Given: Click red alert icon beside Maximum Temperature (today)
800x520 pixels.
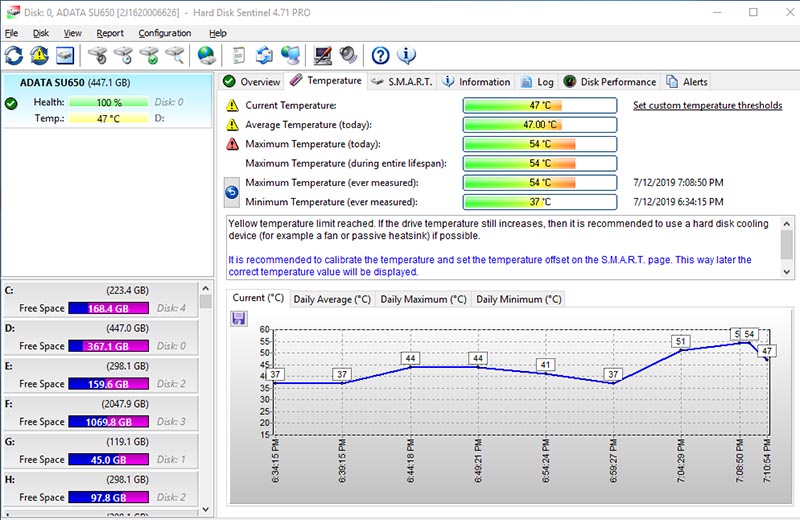Looking at the screenshot, I should click(232, 144).
